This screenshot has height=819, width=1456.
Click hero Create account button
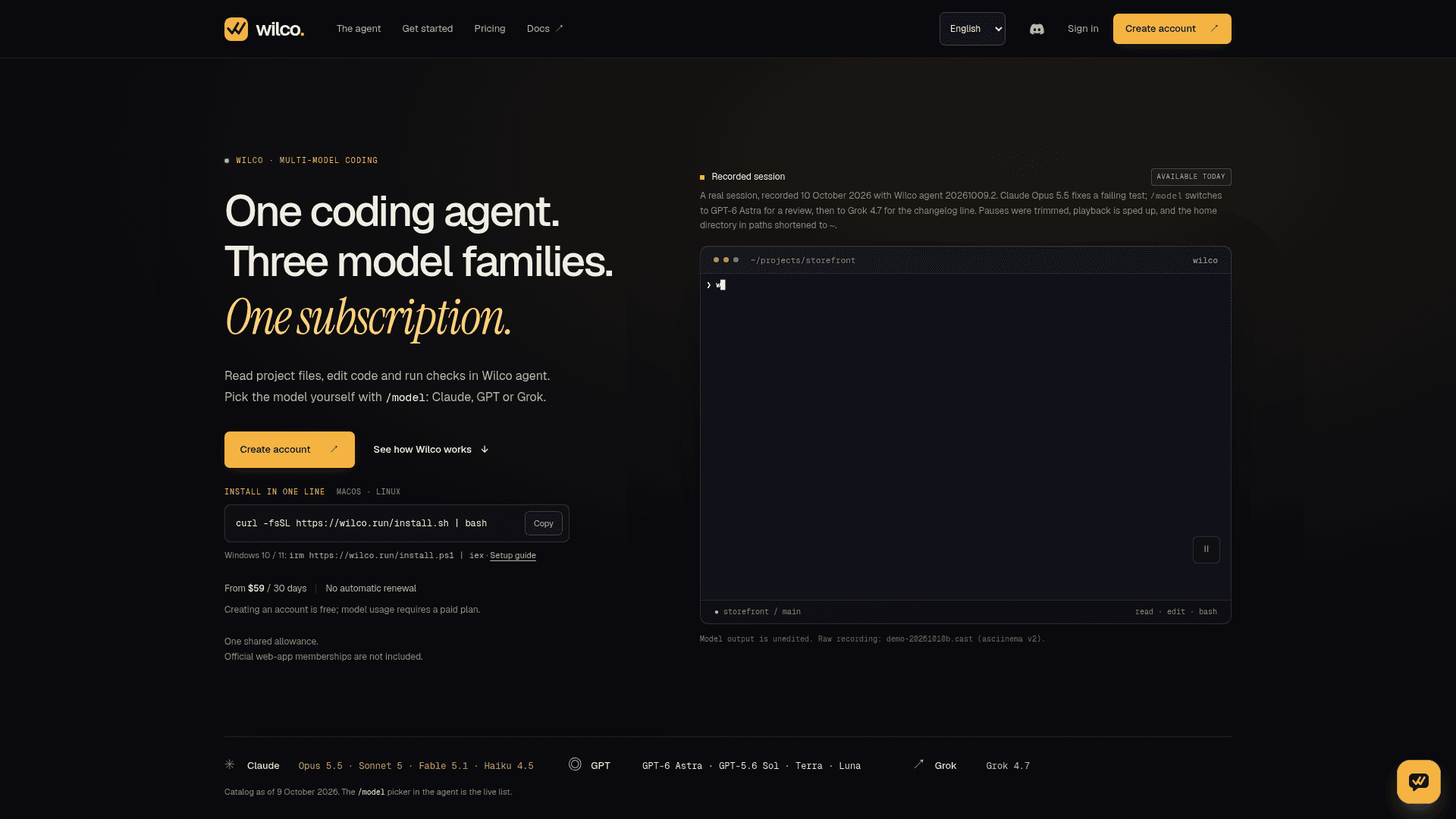[290, 450]
